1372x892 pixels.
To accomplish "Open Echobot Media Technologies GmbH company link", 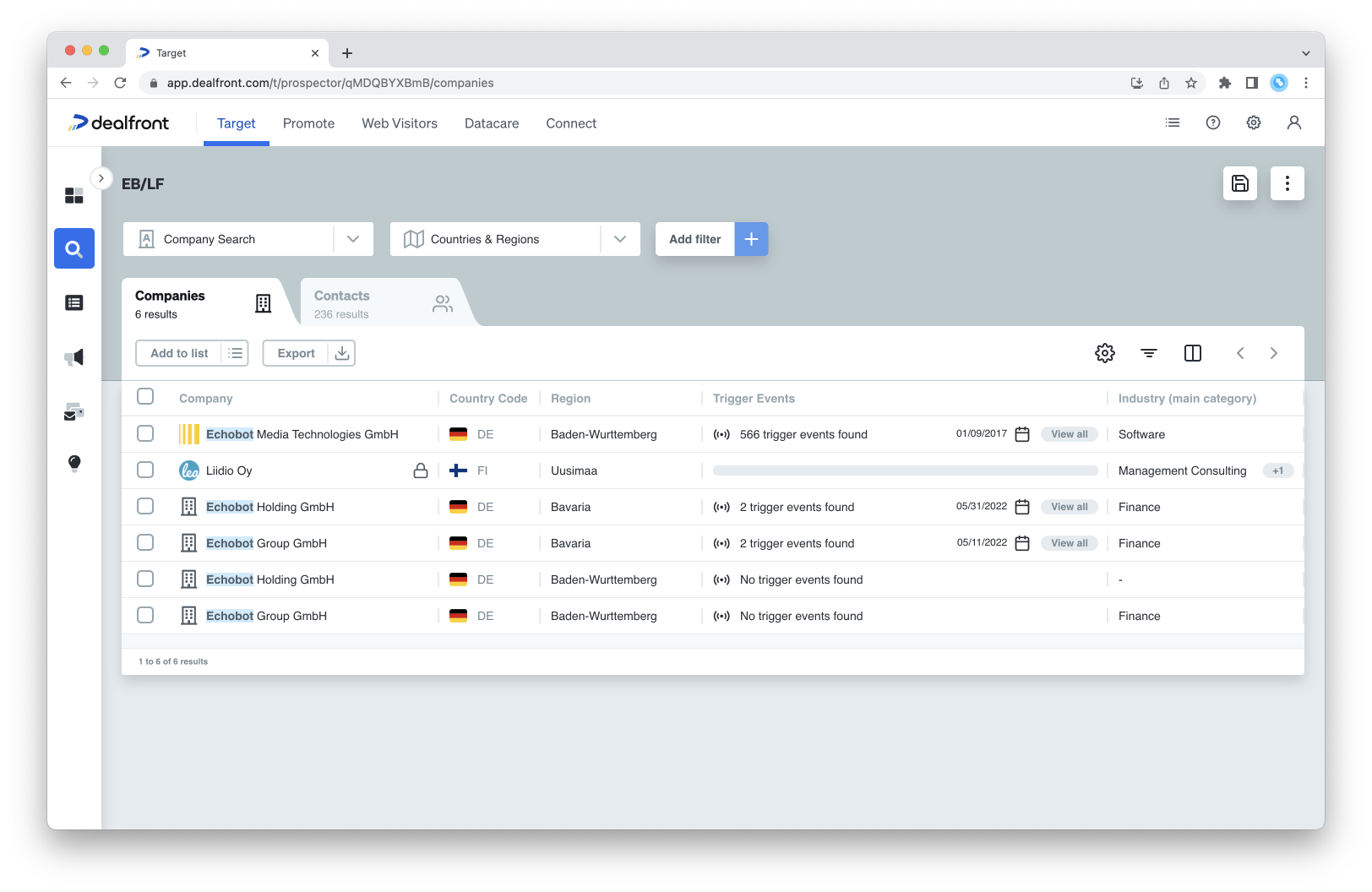I will pos(302,434).
